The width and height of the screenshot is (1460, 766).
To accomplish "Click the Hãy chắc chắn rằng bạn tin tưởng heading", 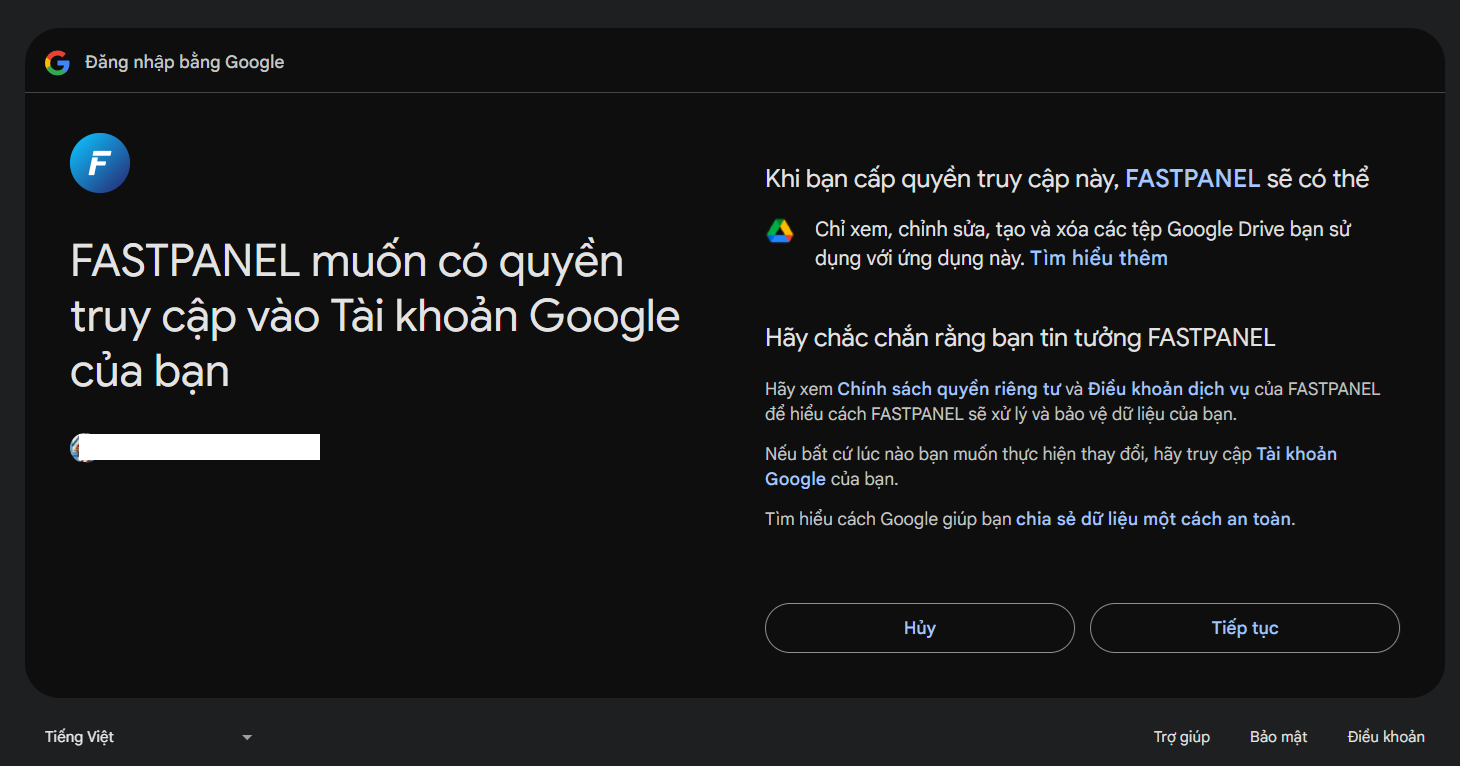I will click(x=1019, y=338).
